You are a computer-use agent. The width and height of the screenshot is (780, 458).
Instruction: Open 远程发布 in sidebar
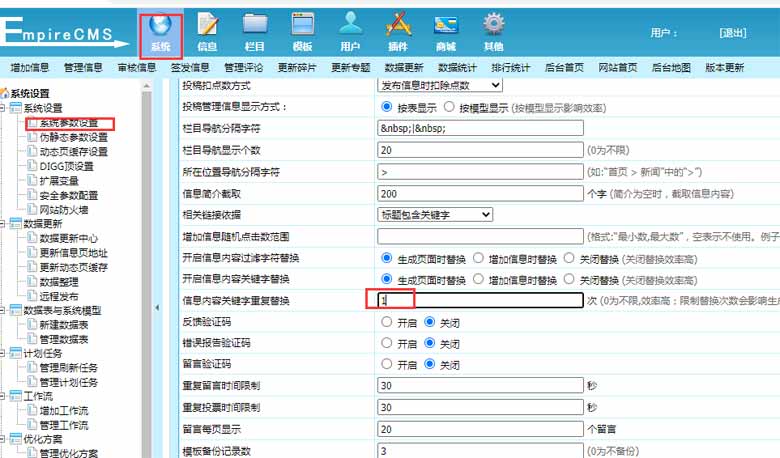click(x=59, y=296)
